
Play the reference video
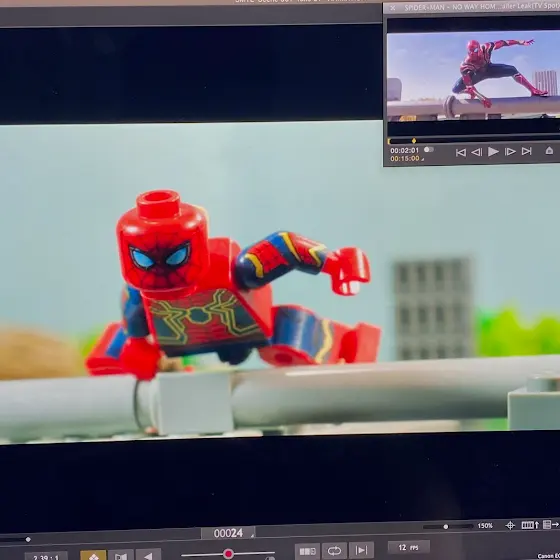[493, 152]
